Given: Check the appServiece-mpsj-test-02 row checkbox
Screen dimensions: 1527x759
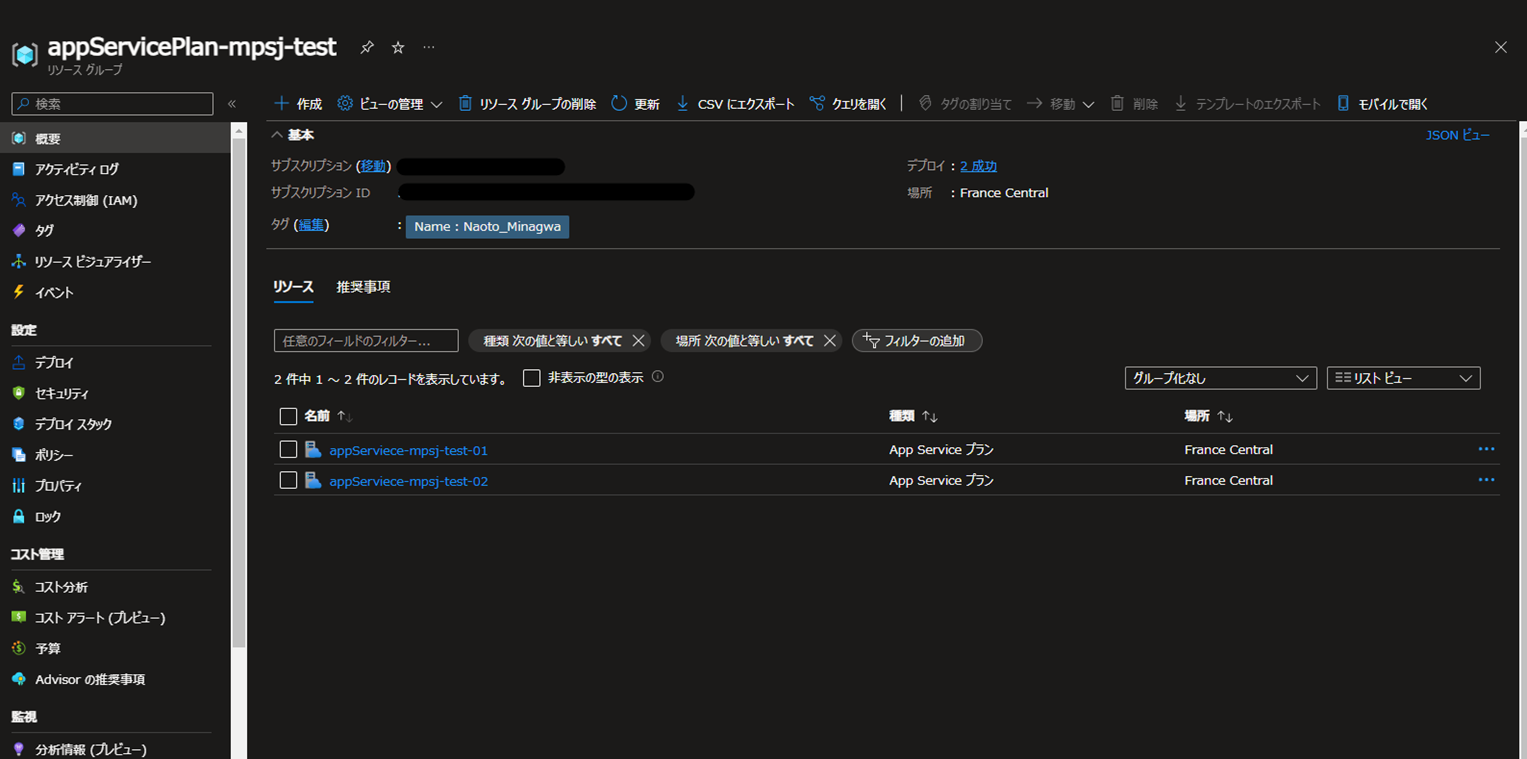Looking at the screenshot, I should coord(288,481).
